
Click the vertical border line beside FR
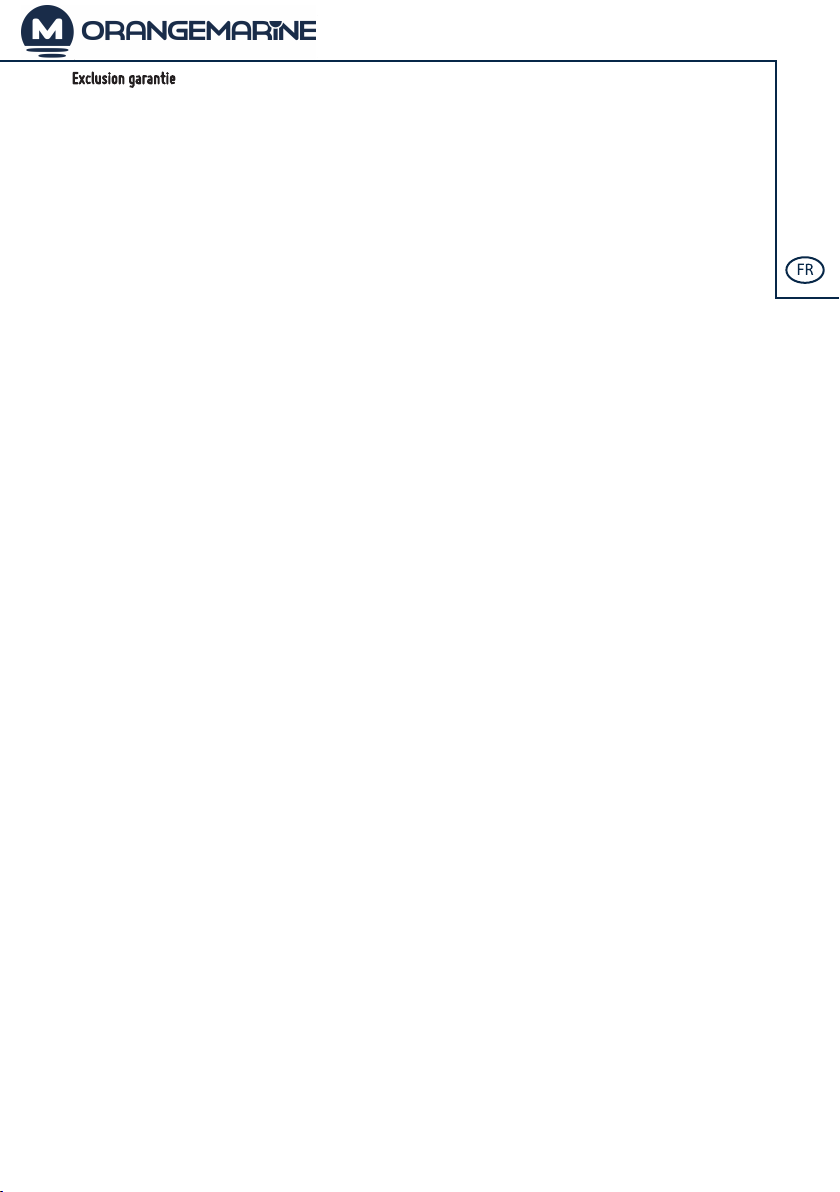click(775, 179)
